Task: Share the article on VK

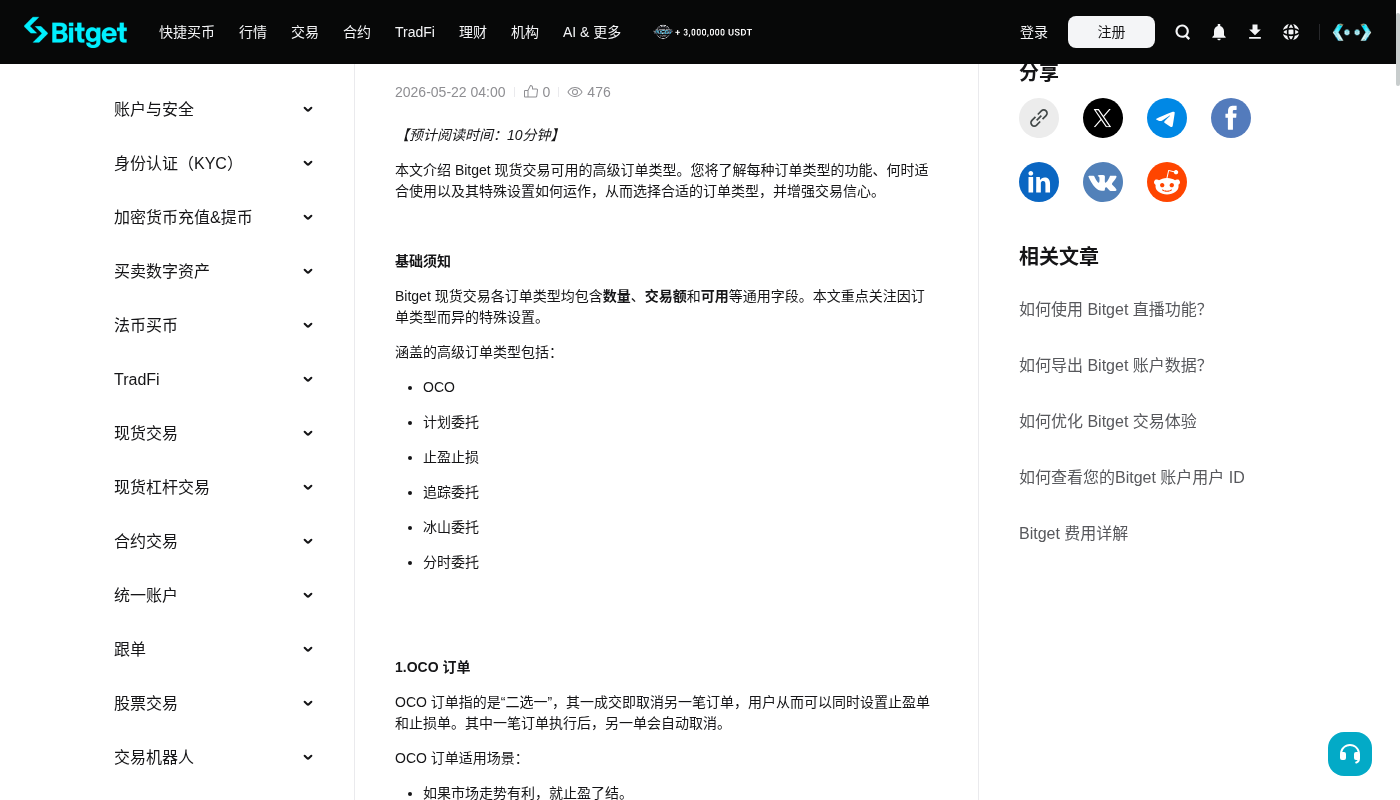Action: click(x=1103, y=182)
